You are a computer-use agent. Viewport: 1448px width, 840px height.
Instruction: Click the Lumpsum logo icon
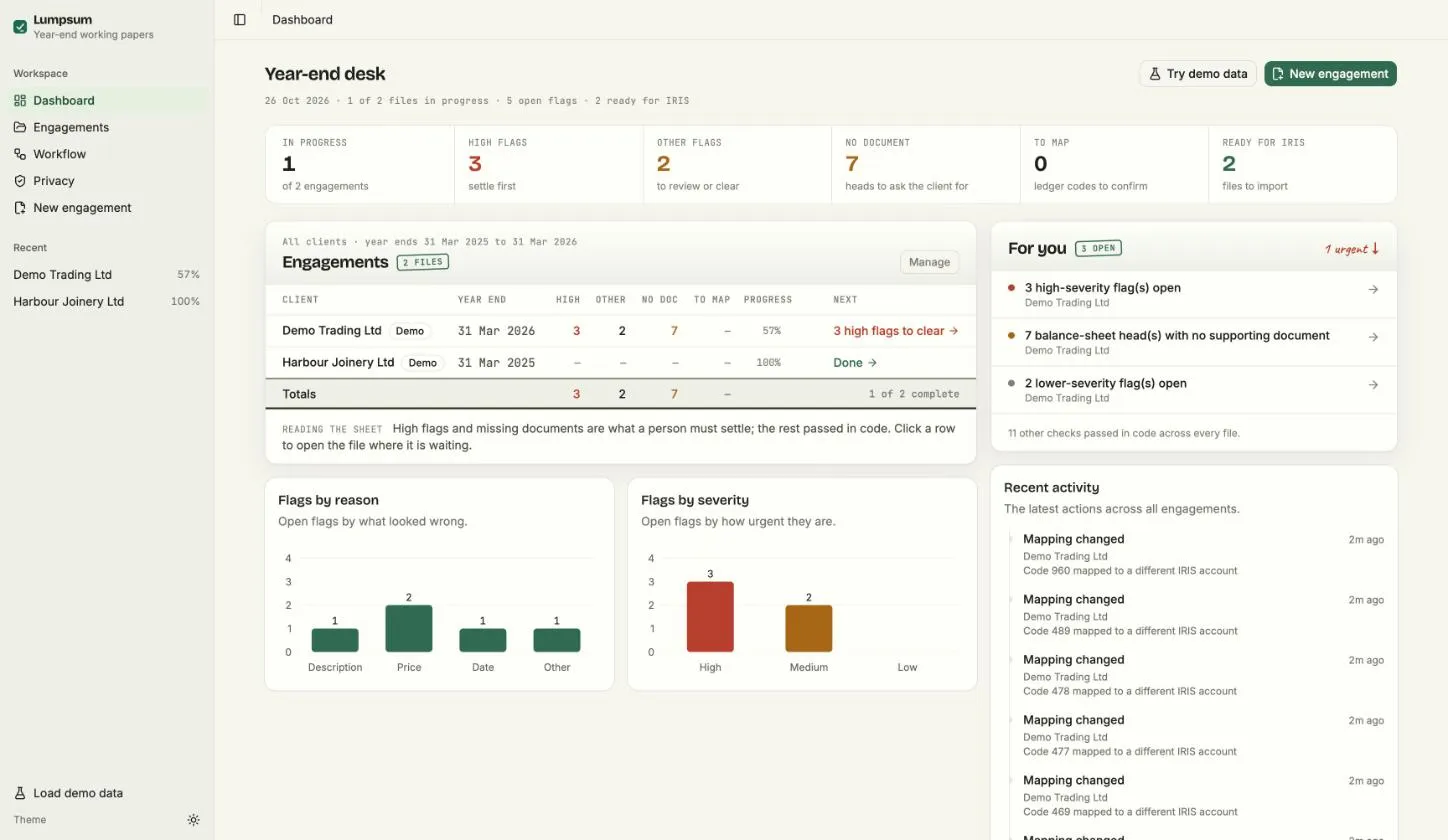(x=20, y=27)
